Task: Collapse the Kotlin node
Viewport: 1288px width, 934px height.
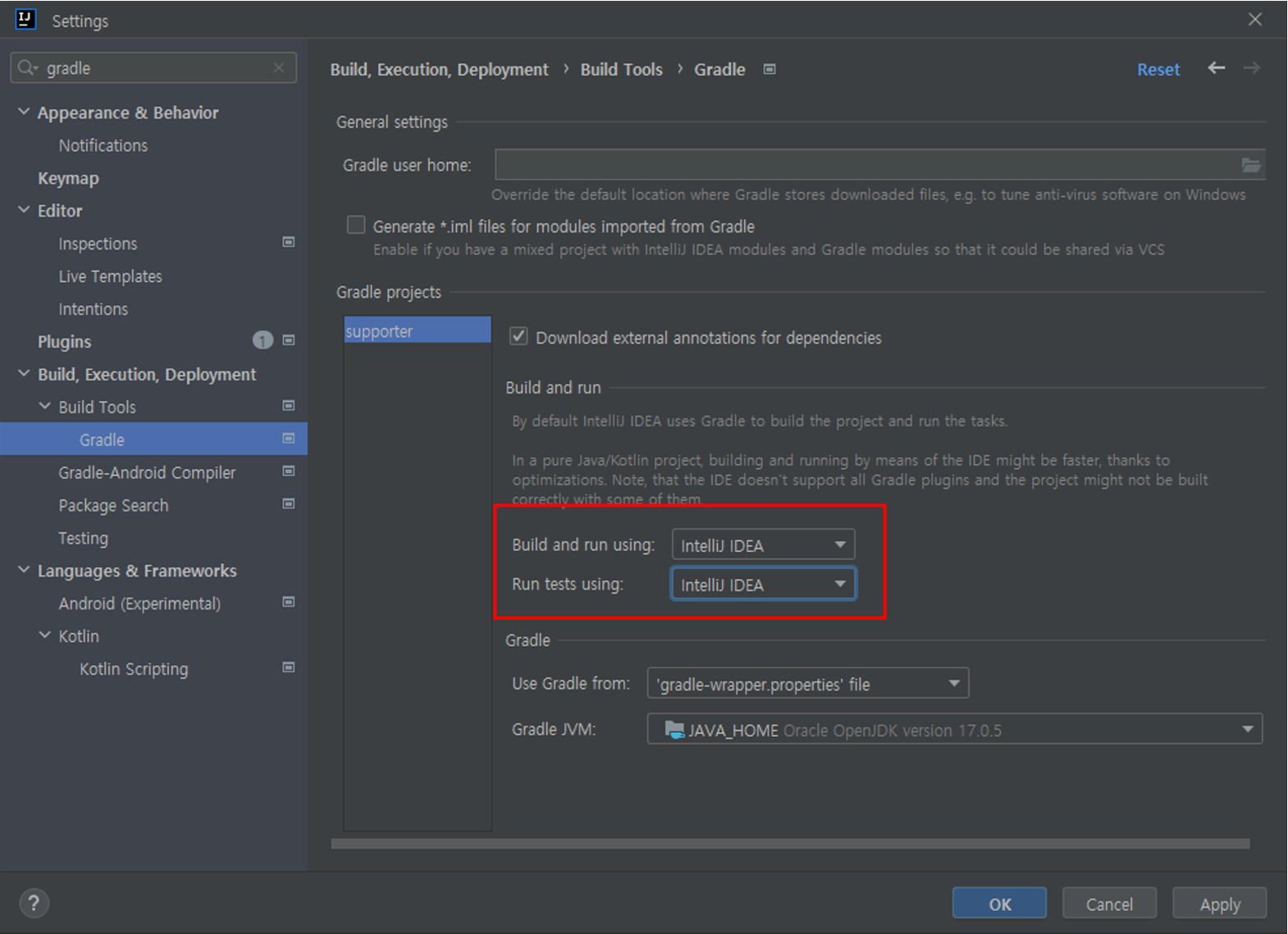Action: coord(45,636)
